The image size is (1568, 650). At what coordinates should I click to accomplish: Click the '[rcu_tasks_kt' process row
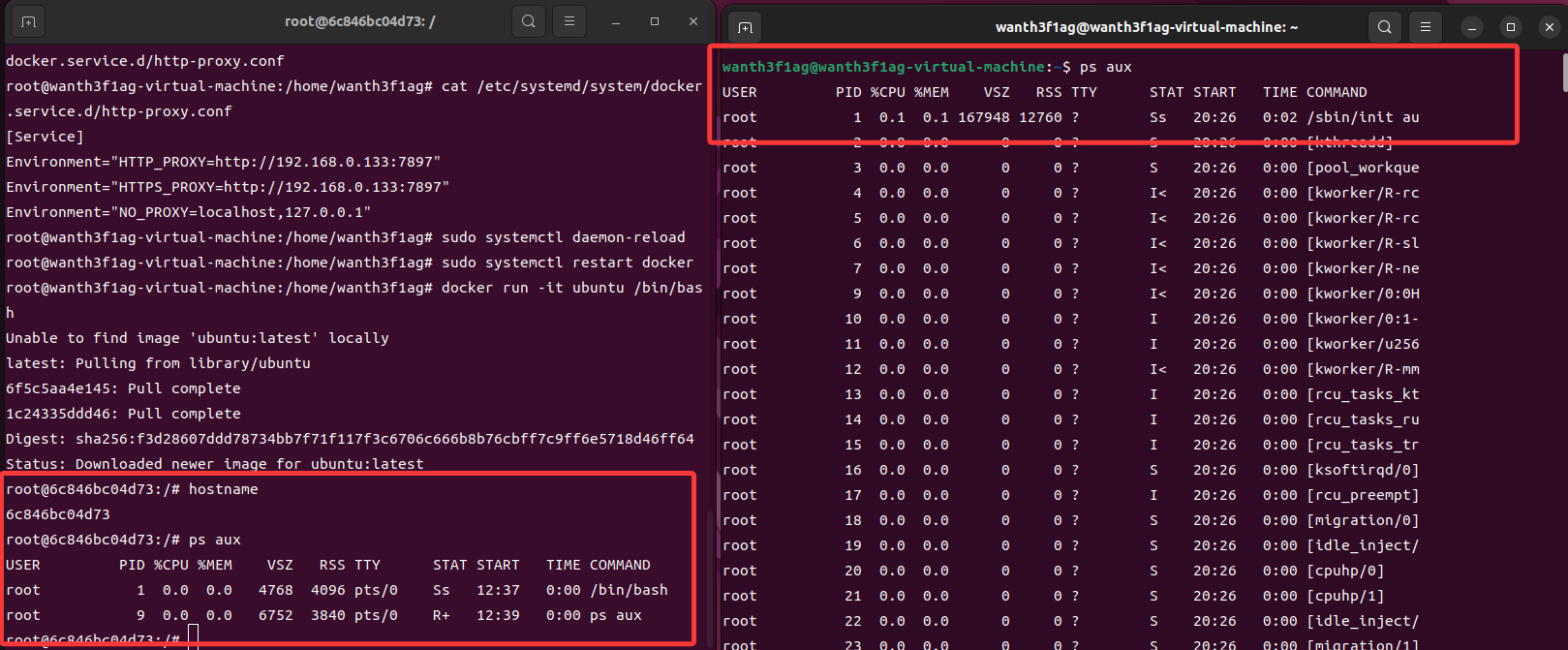[1071, 394]
